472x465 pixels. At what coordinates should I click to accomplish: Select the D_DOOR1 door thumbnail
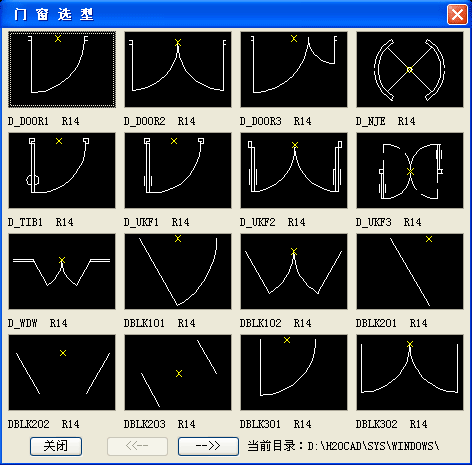click(62, 69)
